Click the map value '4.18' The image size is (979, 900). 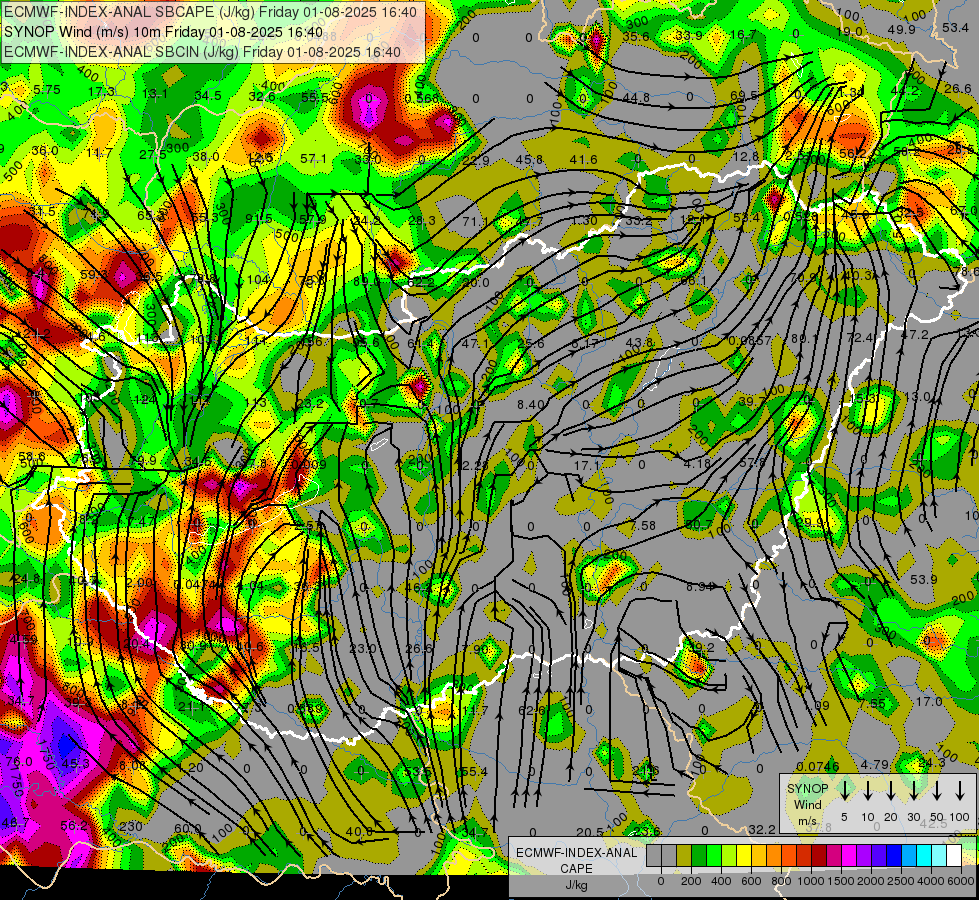(697, 464)
